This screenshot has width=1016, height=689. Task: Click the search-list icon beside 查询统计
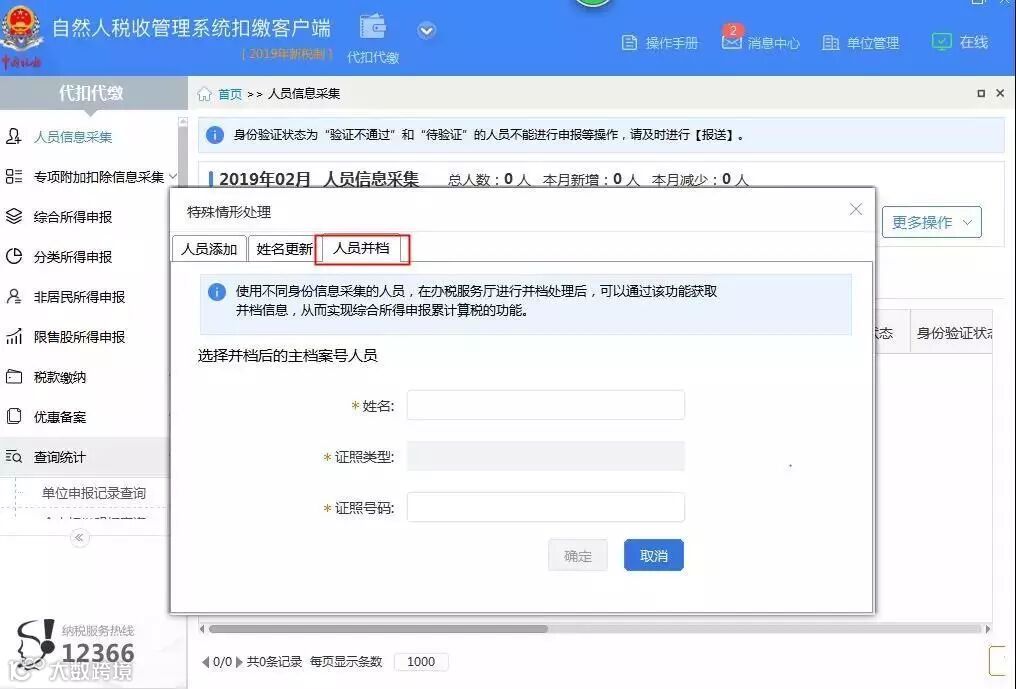point(14,456)
